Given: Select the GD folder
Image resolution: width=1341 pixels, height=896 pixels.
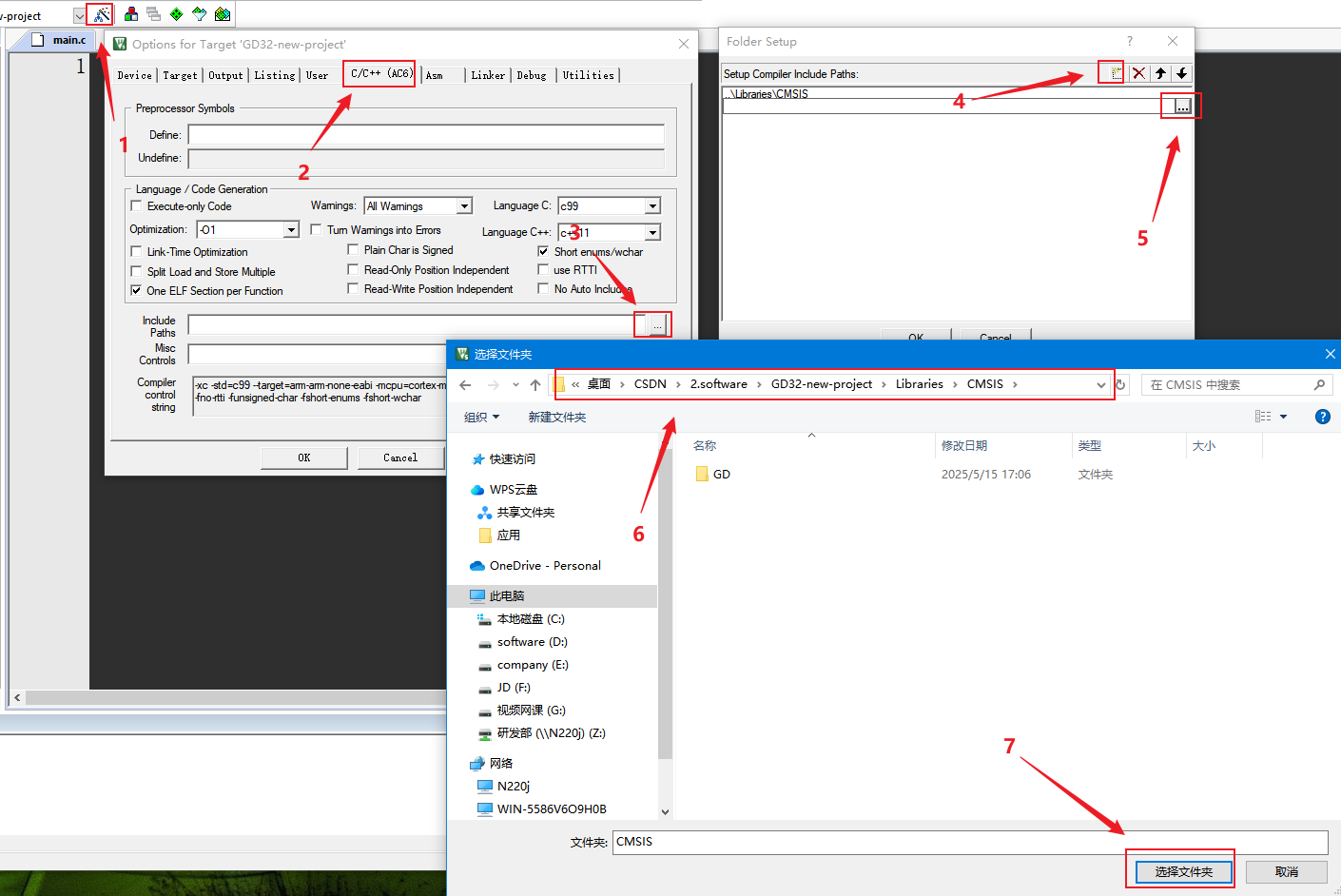Looking at the screenshot, I should (x=722, y=474).
